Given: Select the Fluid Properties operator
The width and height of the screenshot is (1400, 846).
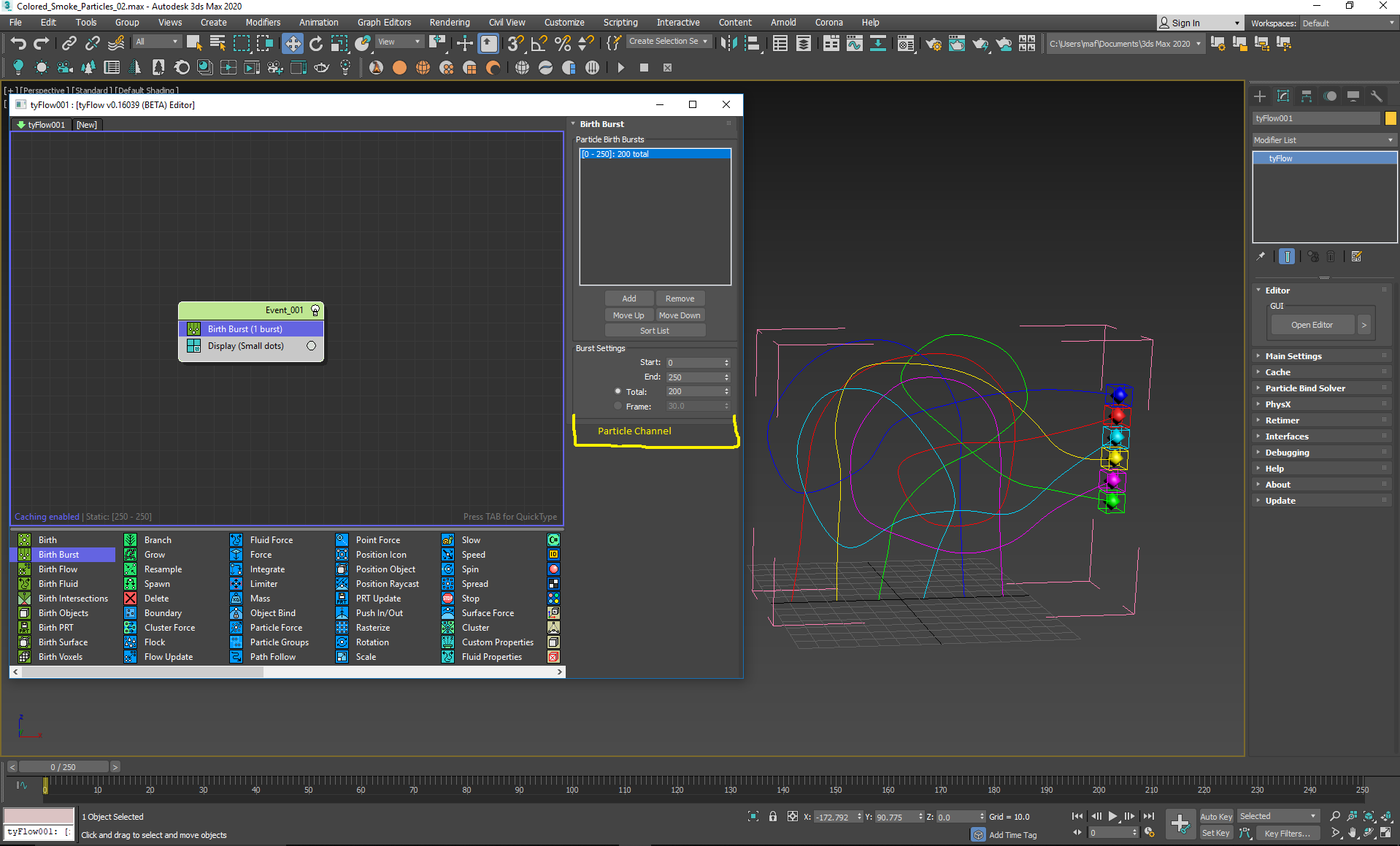Looking at the screenshot, I should coord(491,657).
